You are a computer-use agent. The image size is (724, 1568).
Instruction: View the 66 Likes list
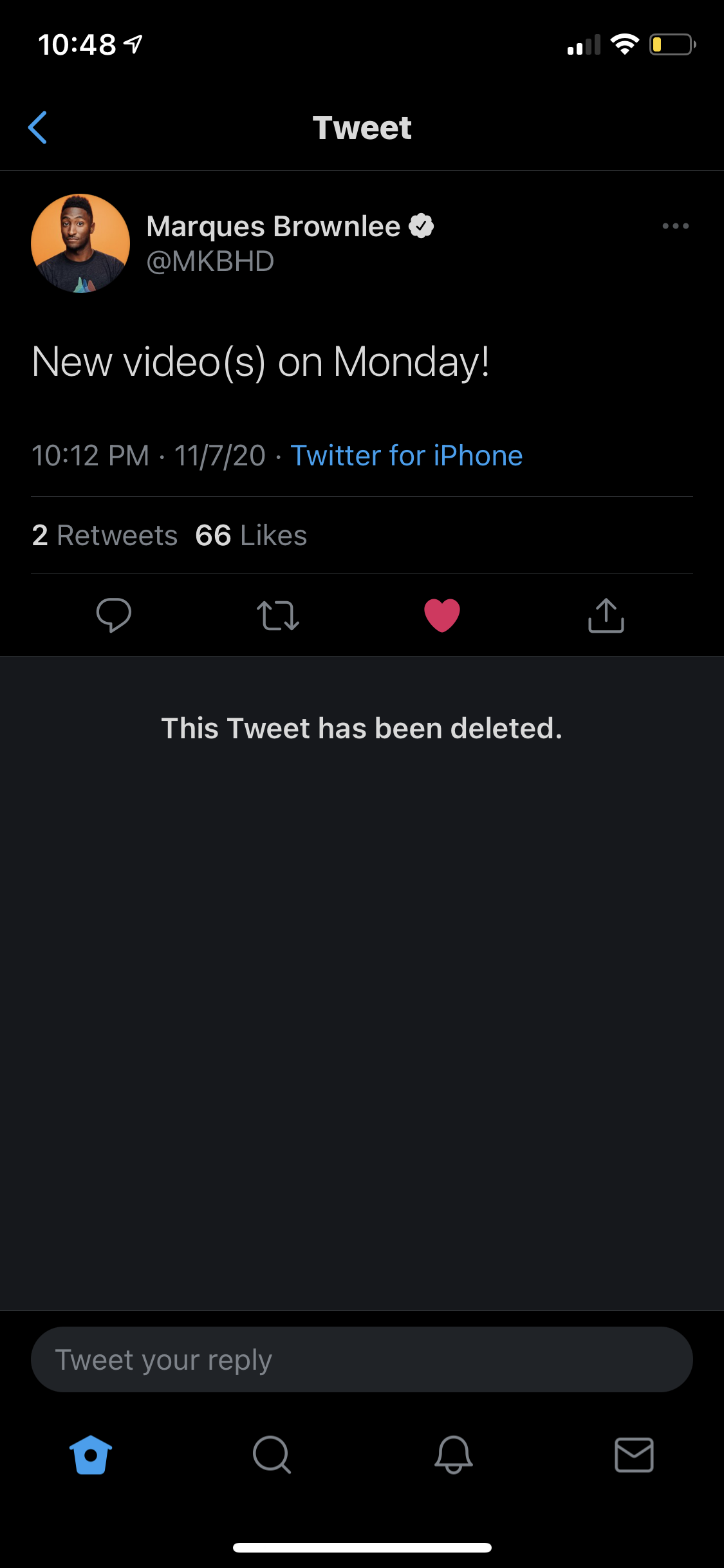click(x=251, y=536)
